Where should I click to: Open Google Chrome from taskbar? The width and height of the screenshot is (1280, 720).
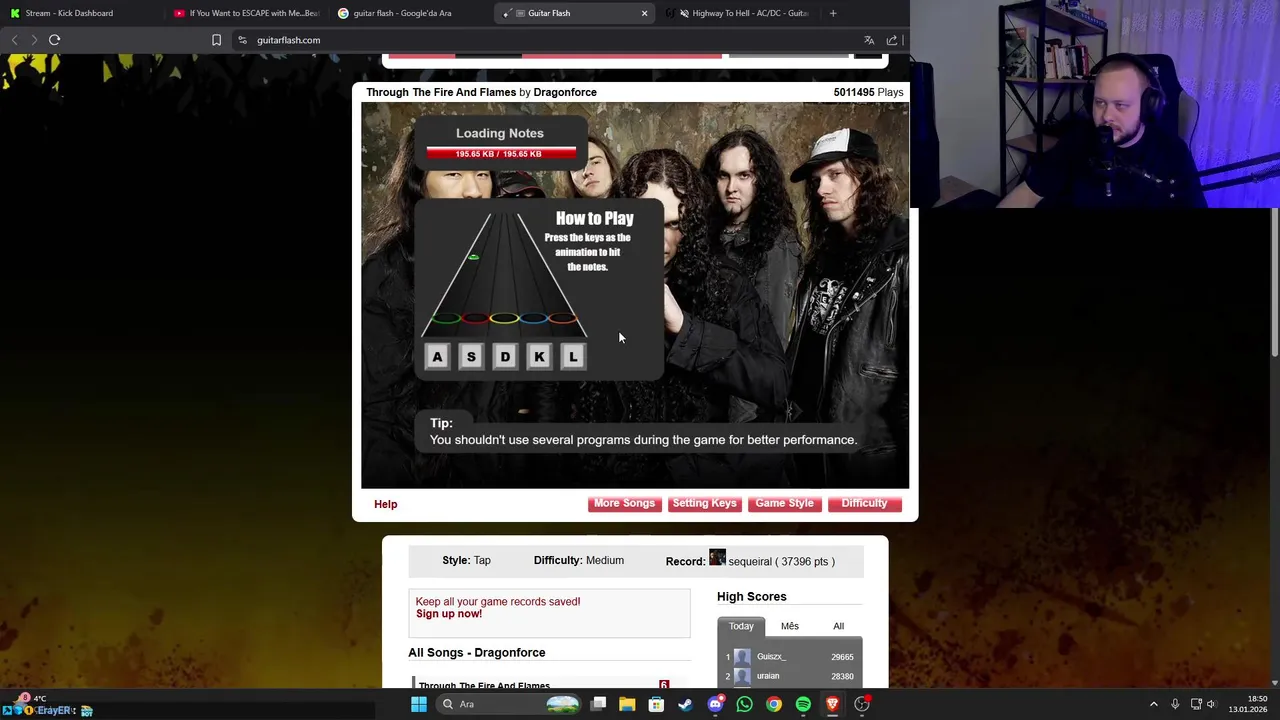(x=774, y=704)
